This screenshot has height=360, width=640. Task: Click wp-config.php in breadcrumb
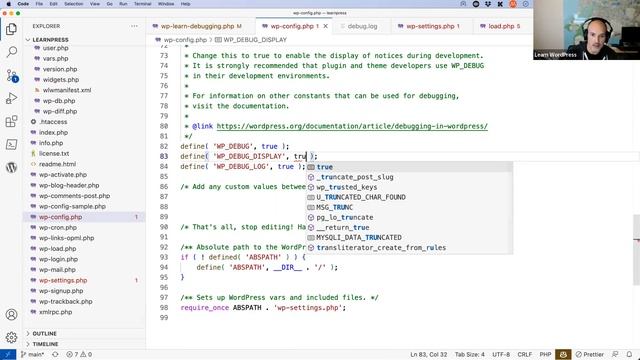pos(185,40)
